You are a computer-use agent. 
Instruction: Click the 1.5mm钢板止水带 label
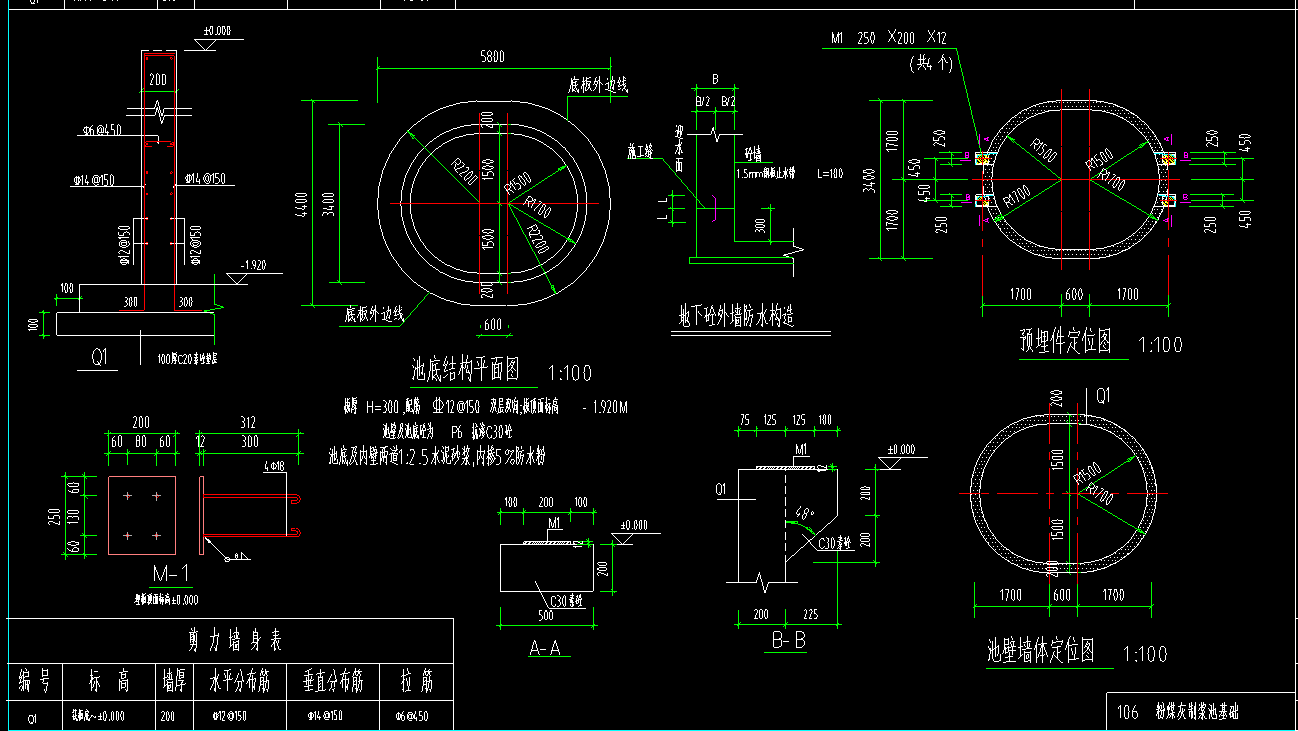coord(765,173)
